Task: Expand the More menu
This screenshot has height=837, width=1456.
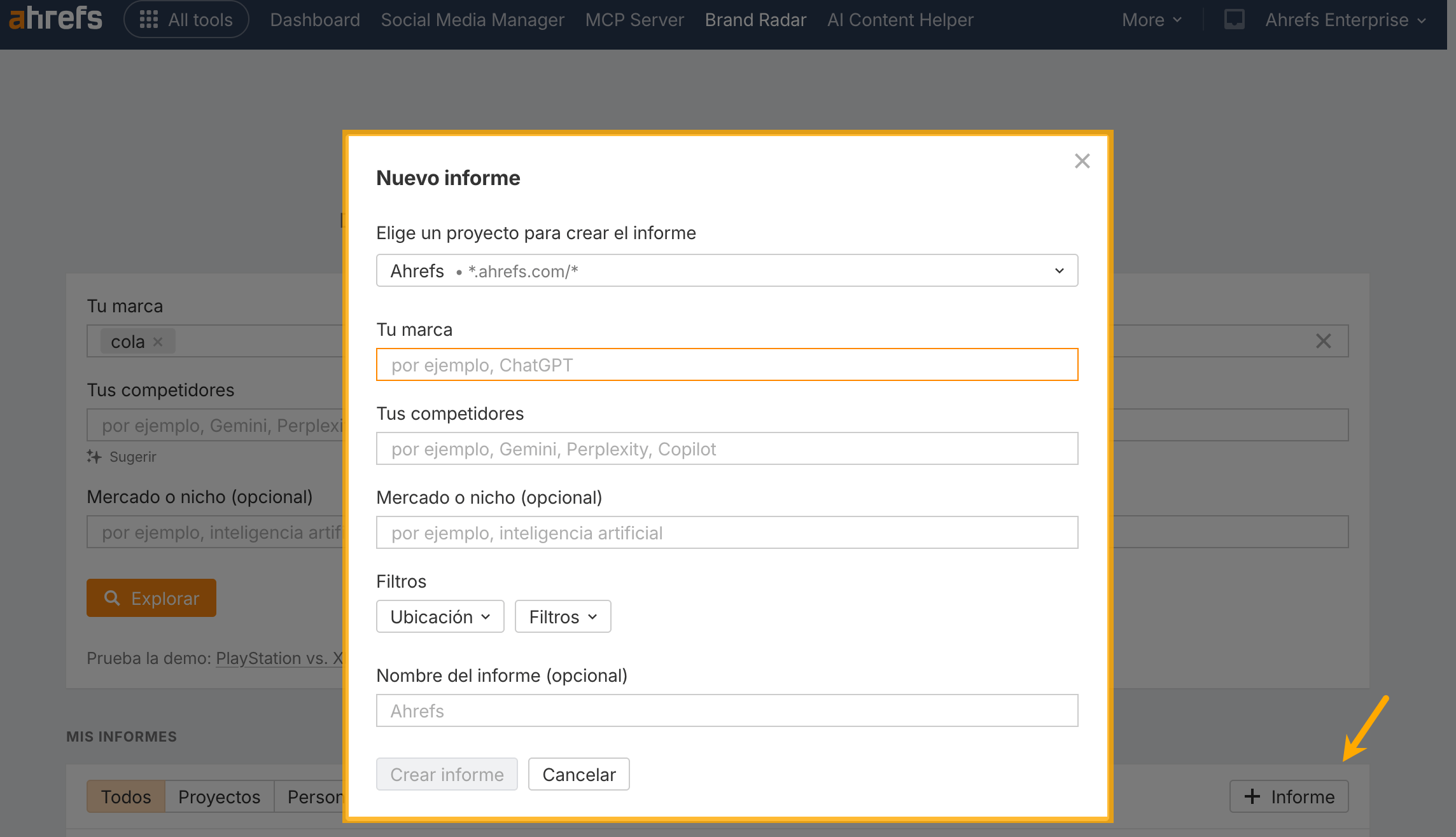Action: pyautogui.click(x=1151, y=20)
